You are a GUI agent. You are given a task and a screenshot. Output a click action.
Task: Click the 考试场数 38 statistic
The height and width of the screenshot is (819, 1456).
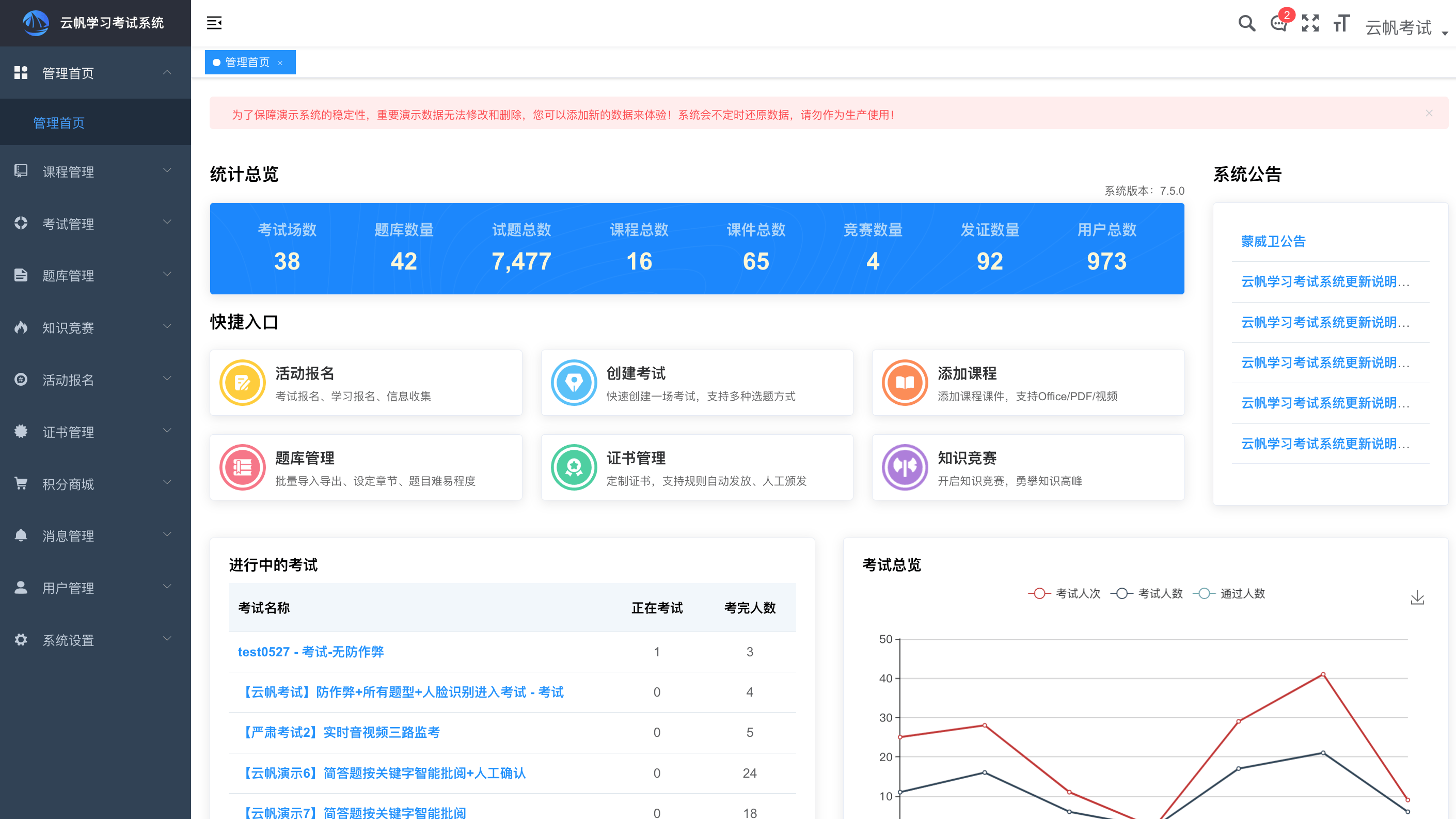click(287, 247)
